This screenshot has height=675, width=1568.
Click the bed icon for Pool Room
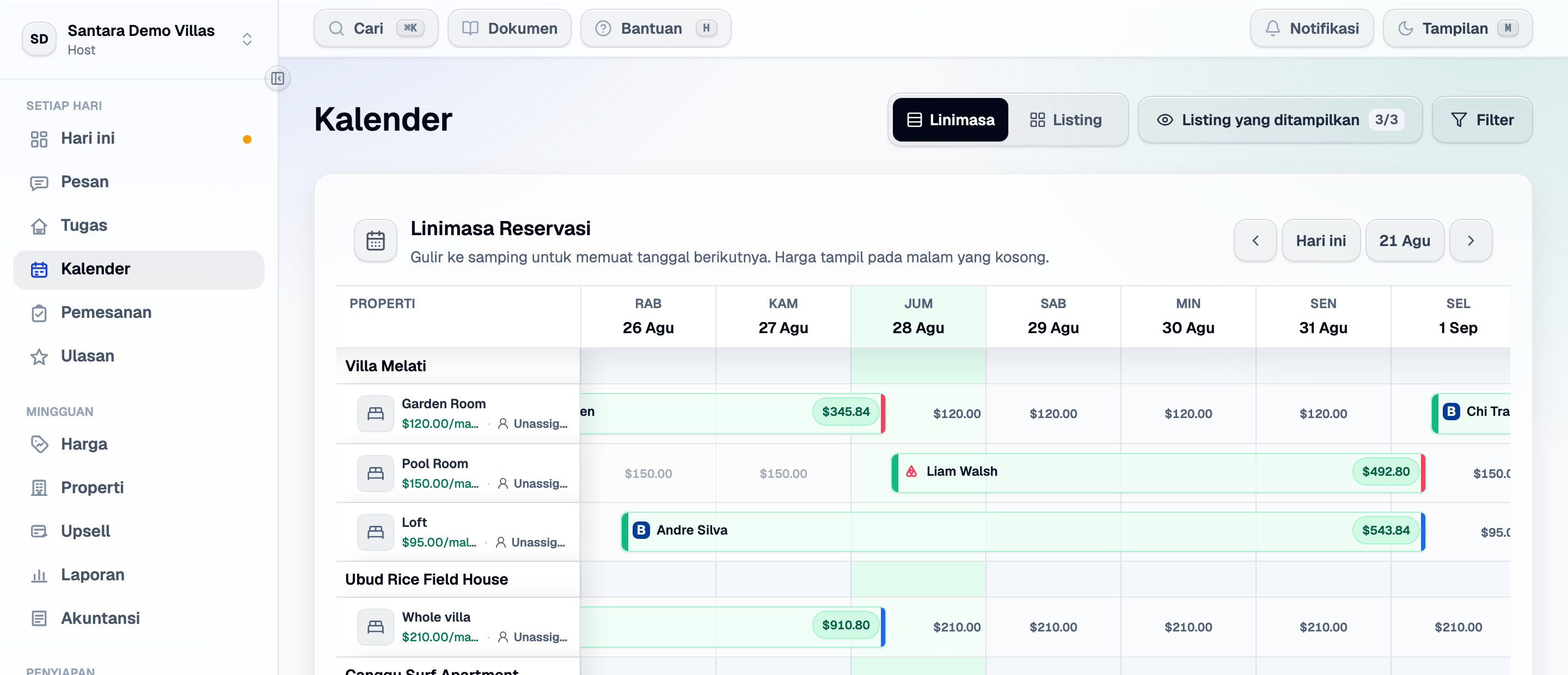pos(376,474)
